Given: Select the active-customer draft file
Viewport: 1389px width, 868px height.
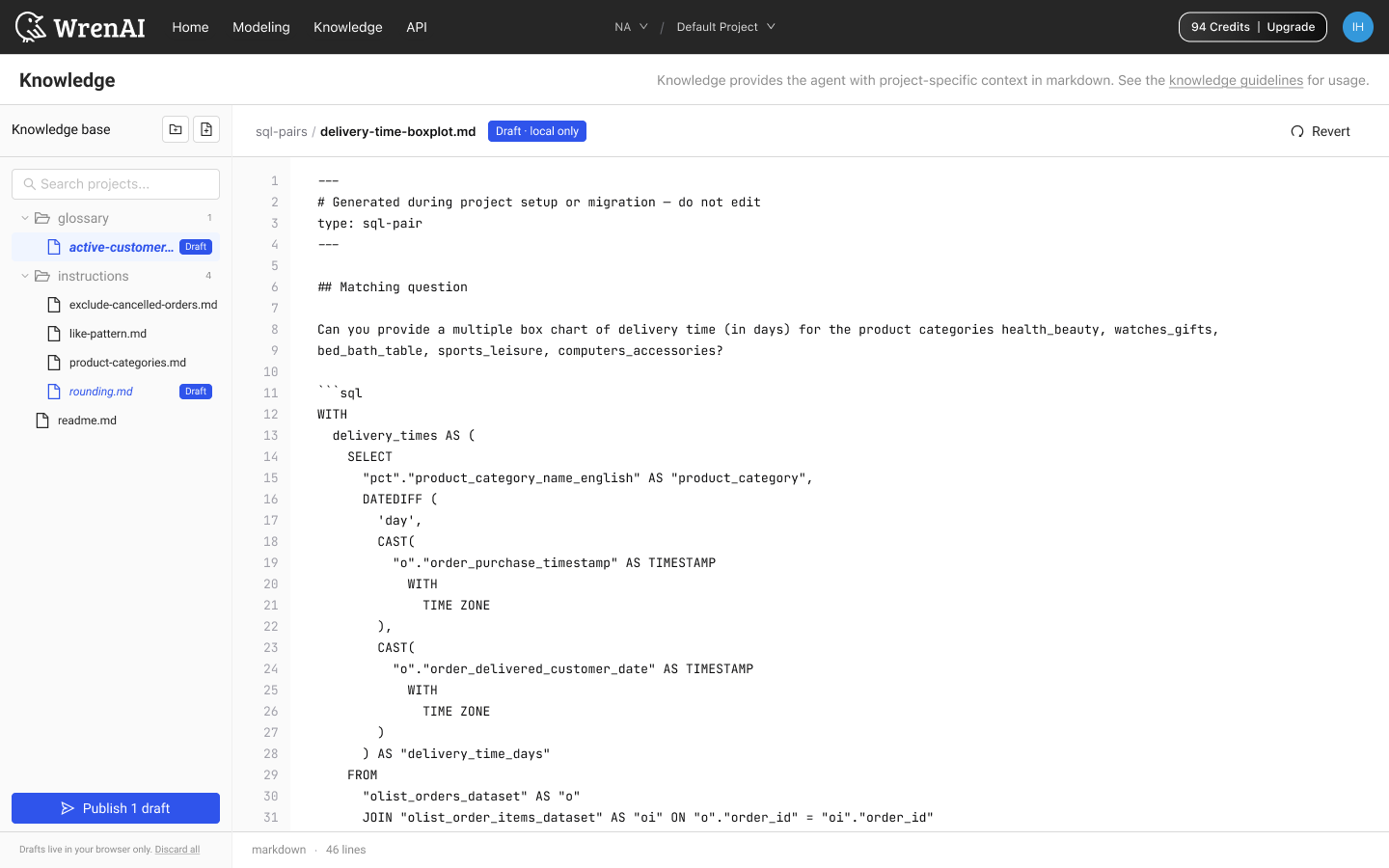Looking at the screenshot, I should tap(116, 247).
